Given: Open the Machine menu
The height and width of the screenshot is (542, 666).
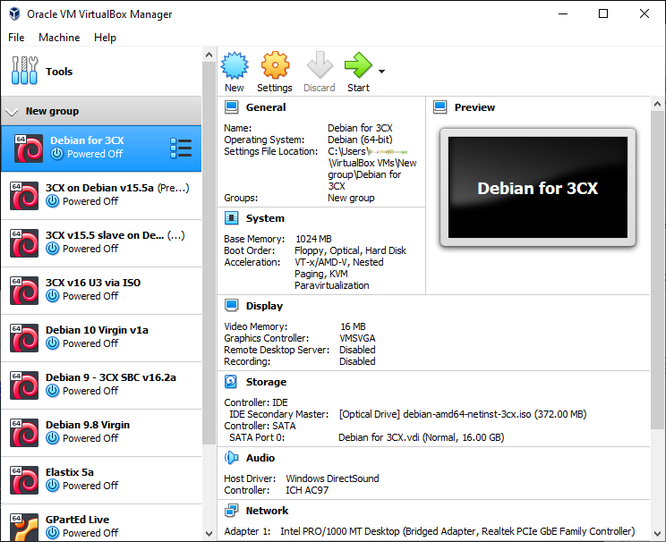Looking at the screenshot, I should 59,37.
